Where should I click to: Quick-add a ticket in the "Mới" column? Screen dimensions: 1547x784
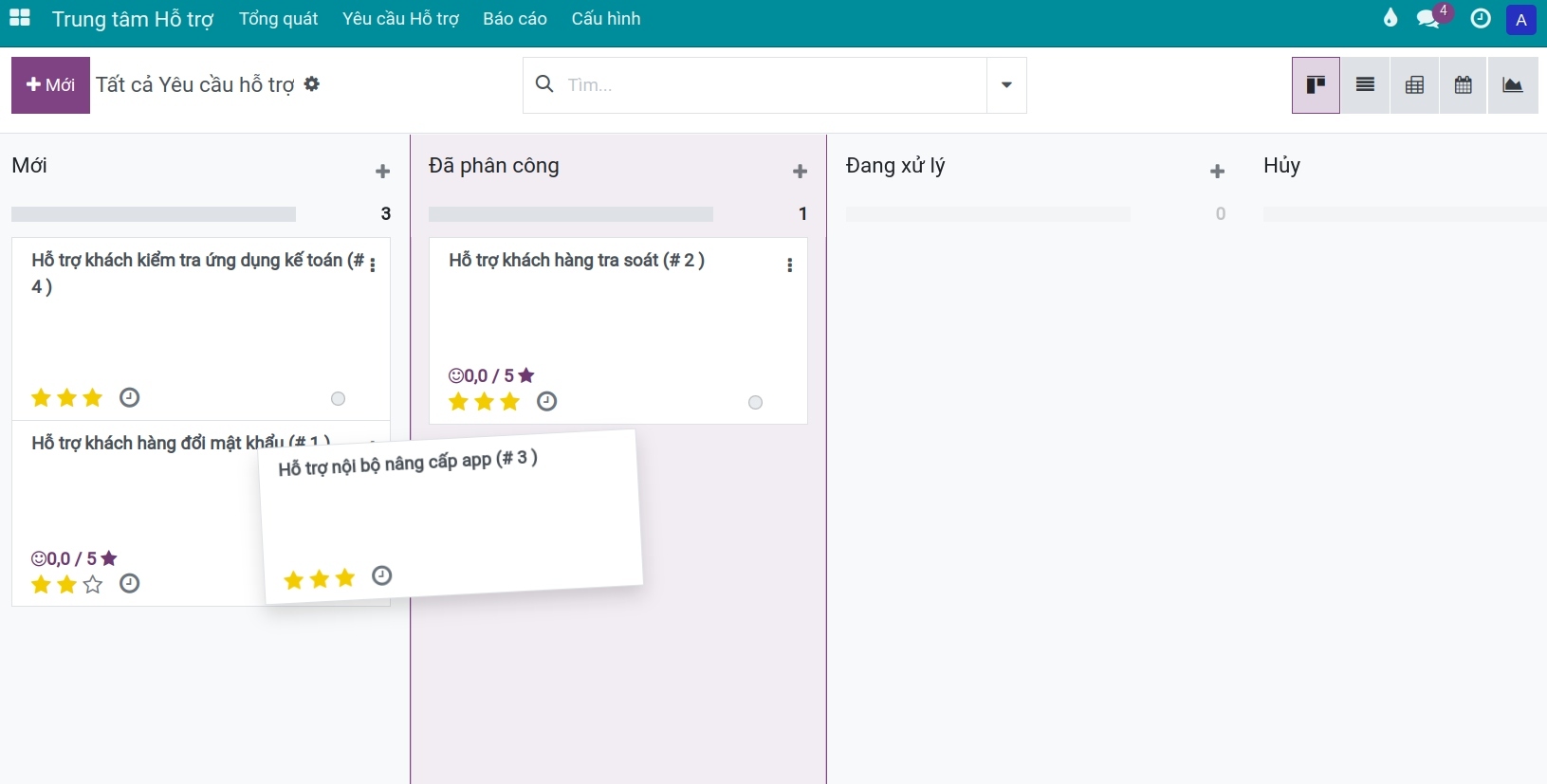[382, 172]
